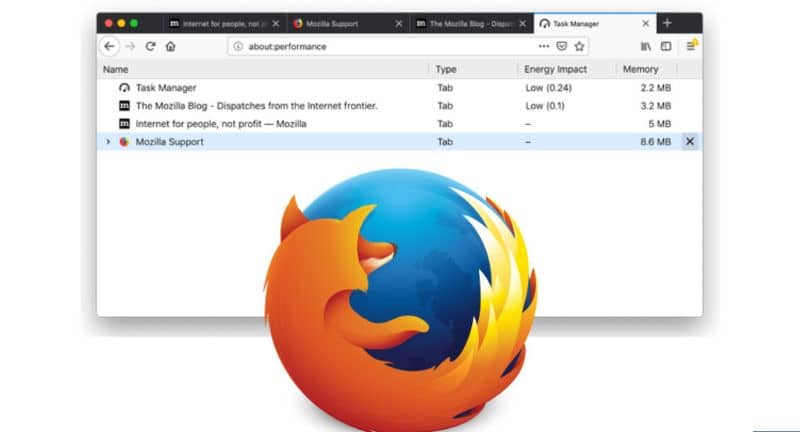Close the Mozilla Support browser tab

point(398,23)
